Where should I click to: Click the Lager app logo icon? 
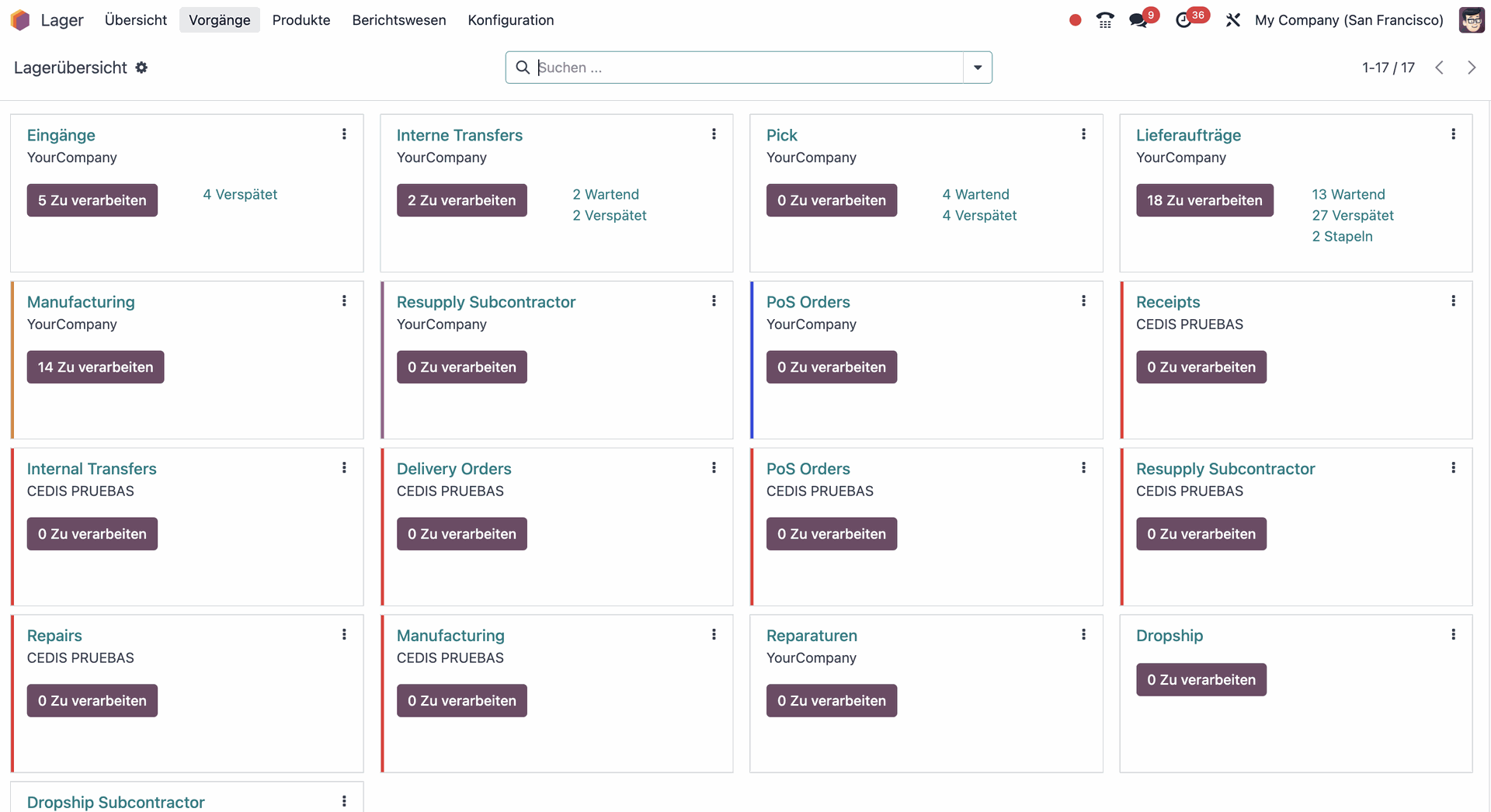20,20
